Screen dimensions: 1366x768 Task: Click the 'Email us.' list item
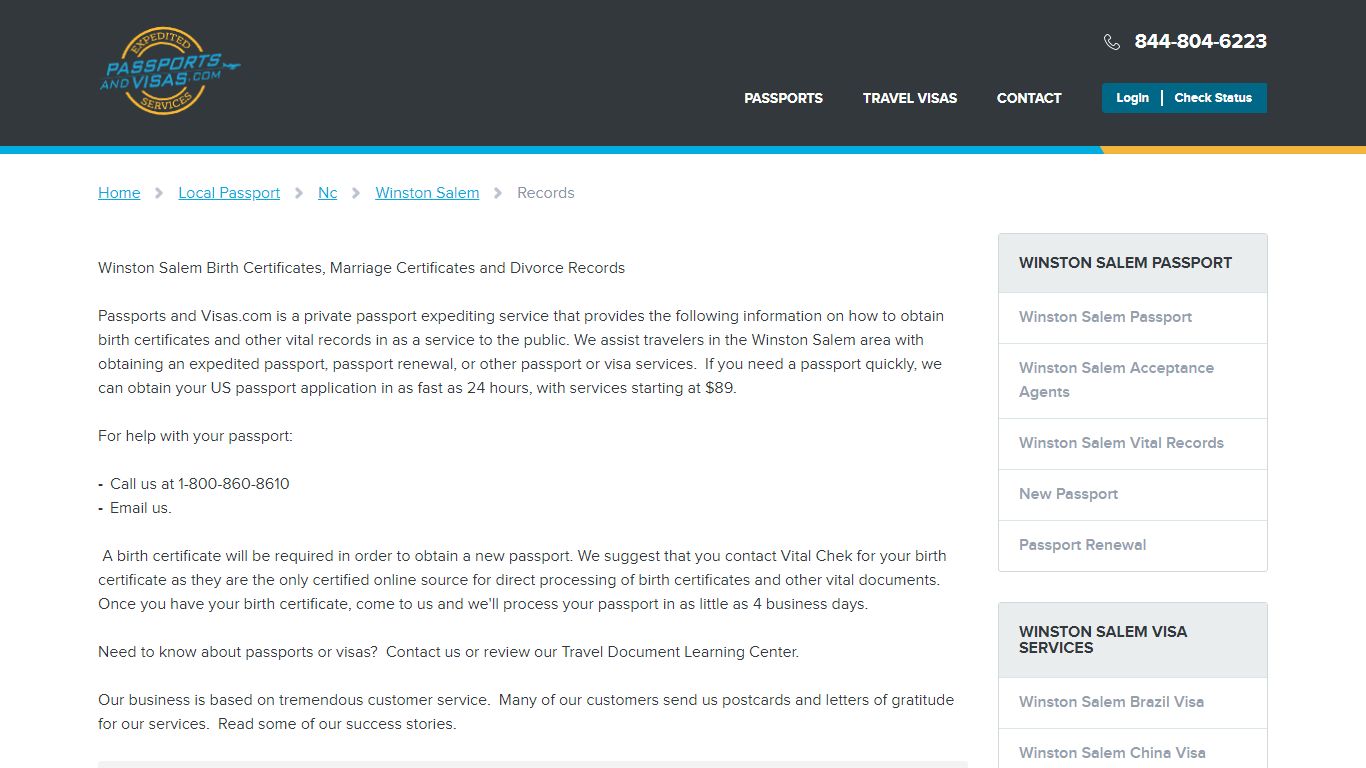(141, 508)
